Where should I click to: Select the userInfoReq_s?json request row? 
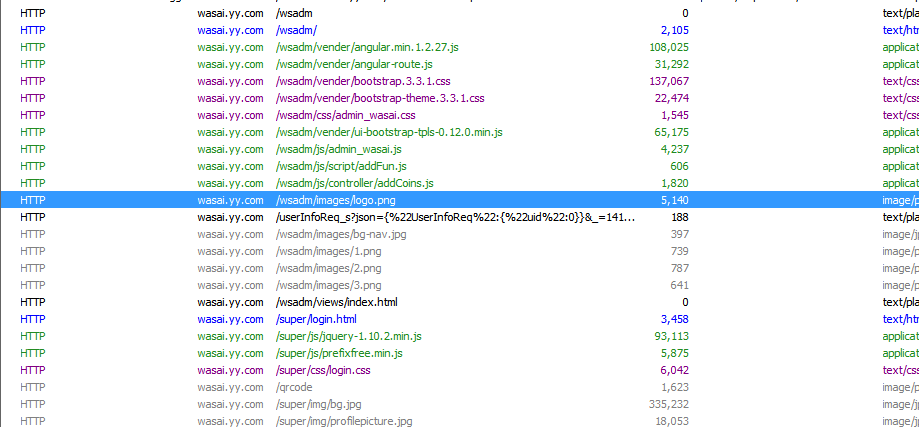(x=460, y=217)
